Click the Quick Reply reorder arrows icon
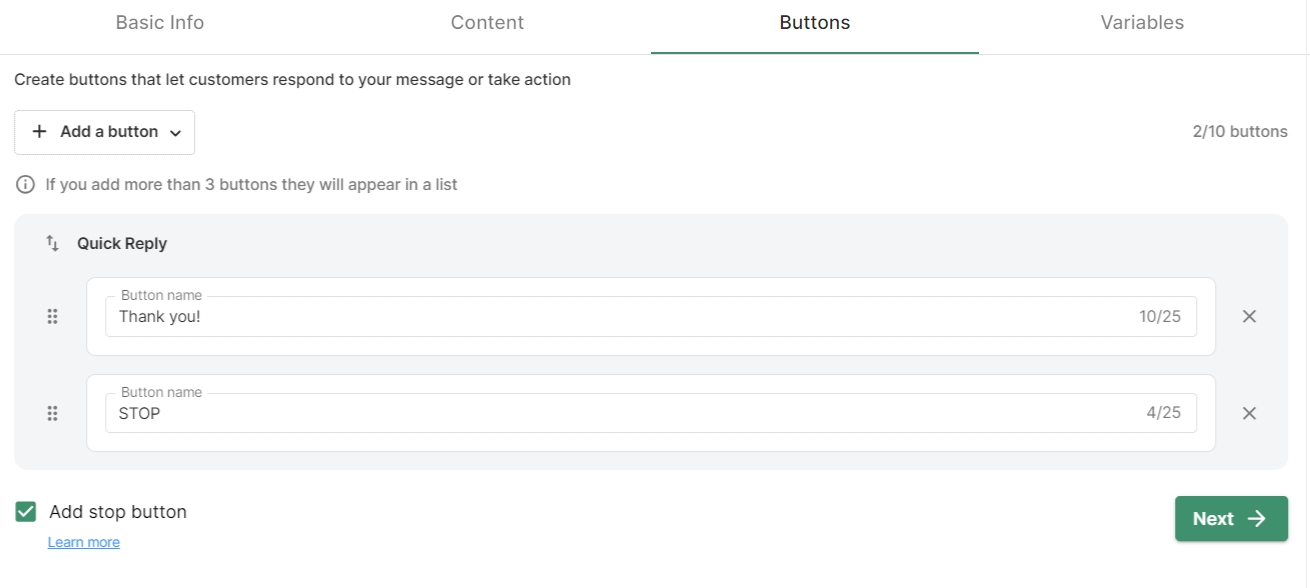Viewport: 1310px width, 588px height. coord(53,243)
